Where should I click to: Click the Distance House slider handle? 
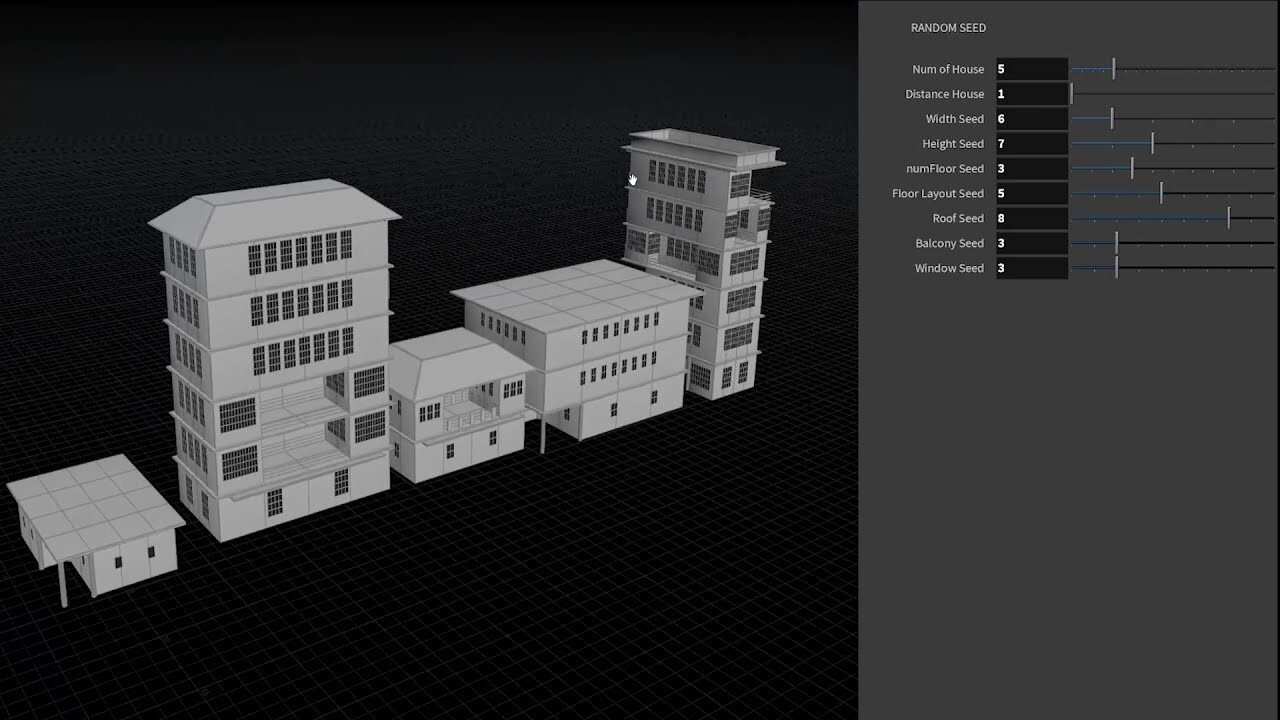coord(1073,93)
